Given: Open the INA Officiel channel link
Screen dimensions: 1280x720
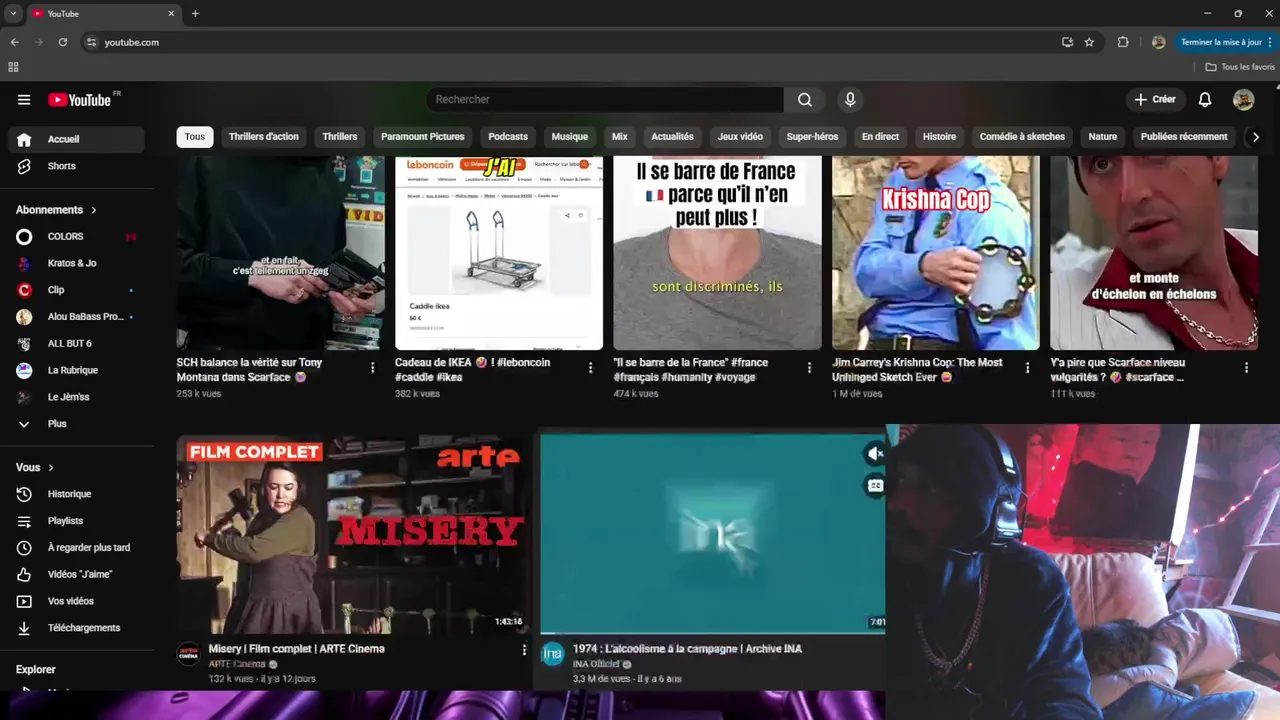Looking at the screenshot, I should pos(597,664).
